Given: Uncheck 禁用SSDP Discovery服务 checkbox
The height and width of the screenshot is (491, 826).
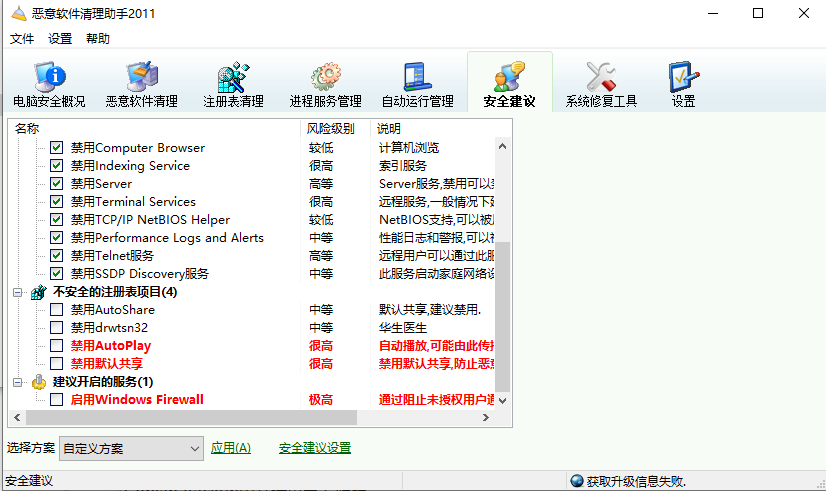Looking at the screenshot, I should click(x=56, y=273).
